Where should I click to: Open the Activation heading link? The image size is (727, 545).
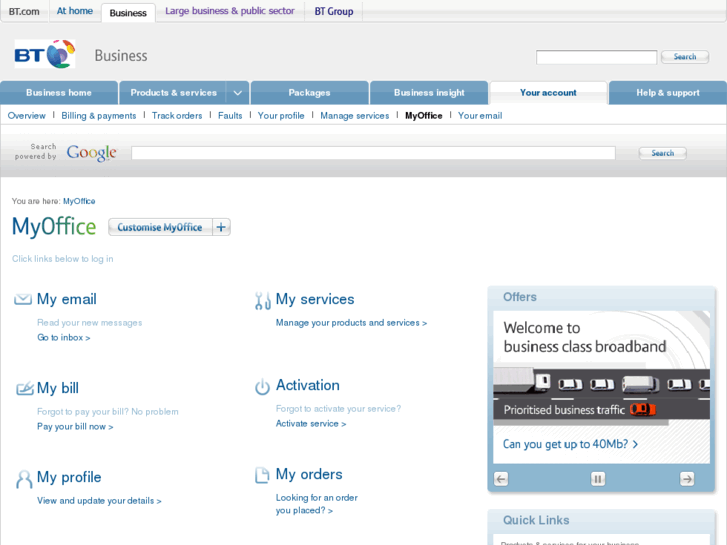(308, 385)
